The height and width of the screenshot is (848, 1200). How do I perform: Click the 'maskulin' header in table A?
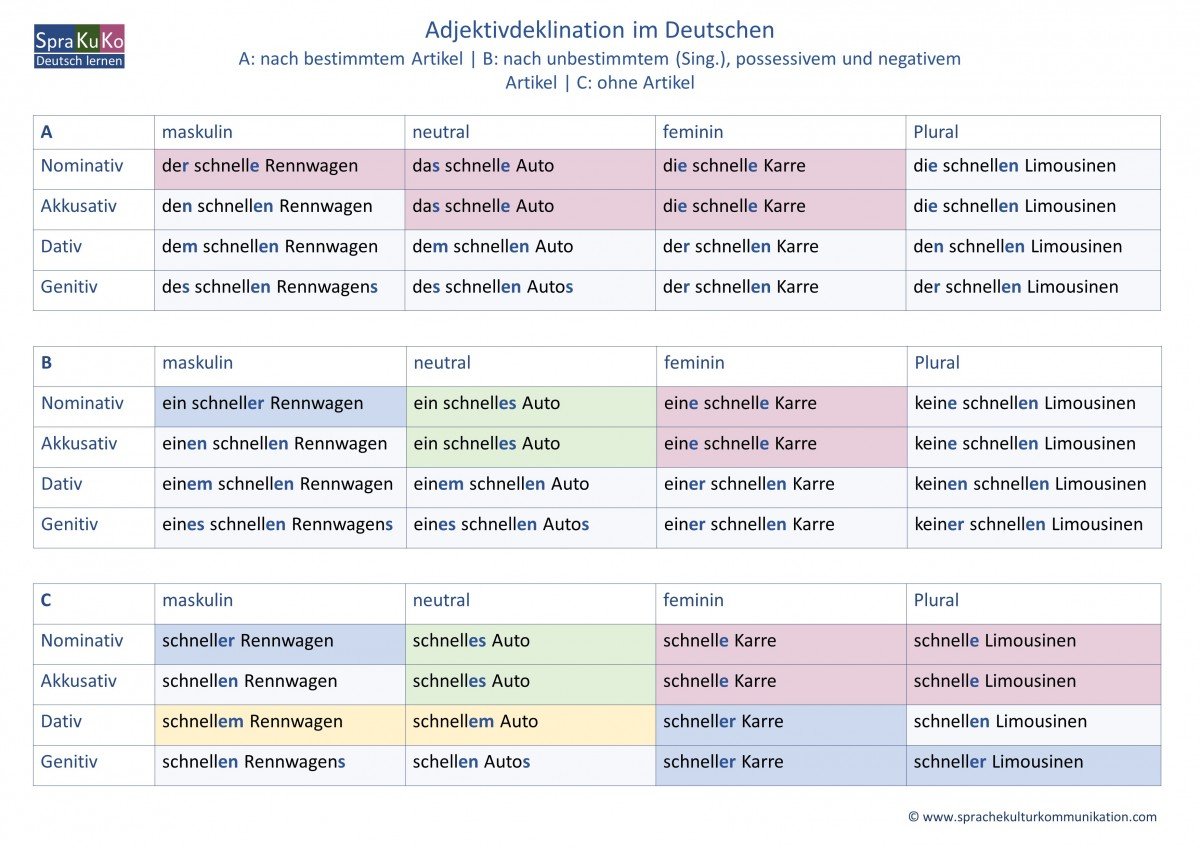197,131
